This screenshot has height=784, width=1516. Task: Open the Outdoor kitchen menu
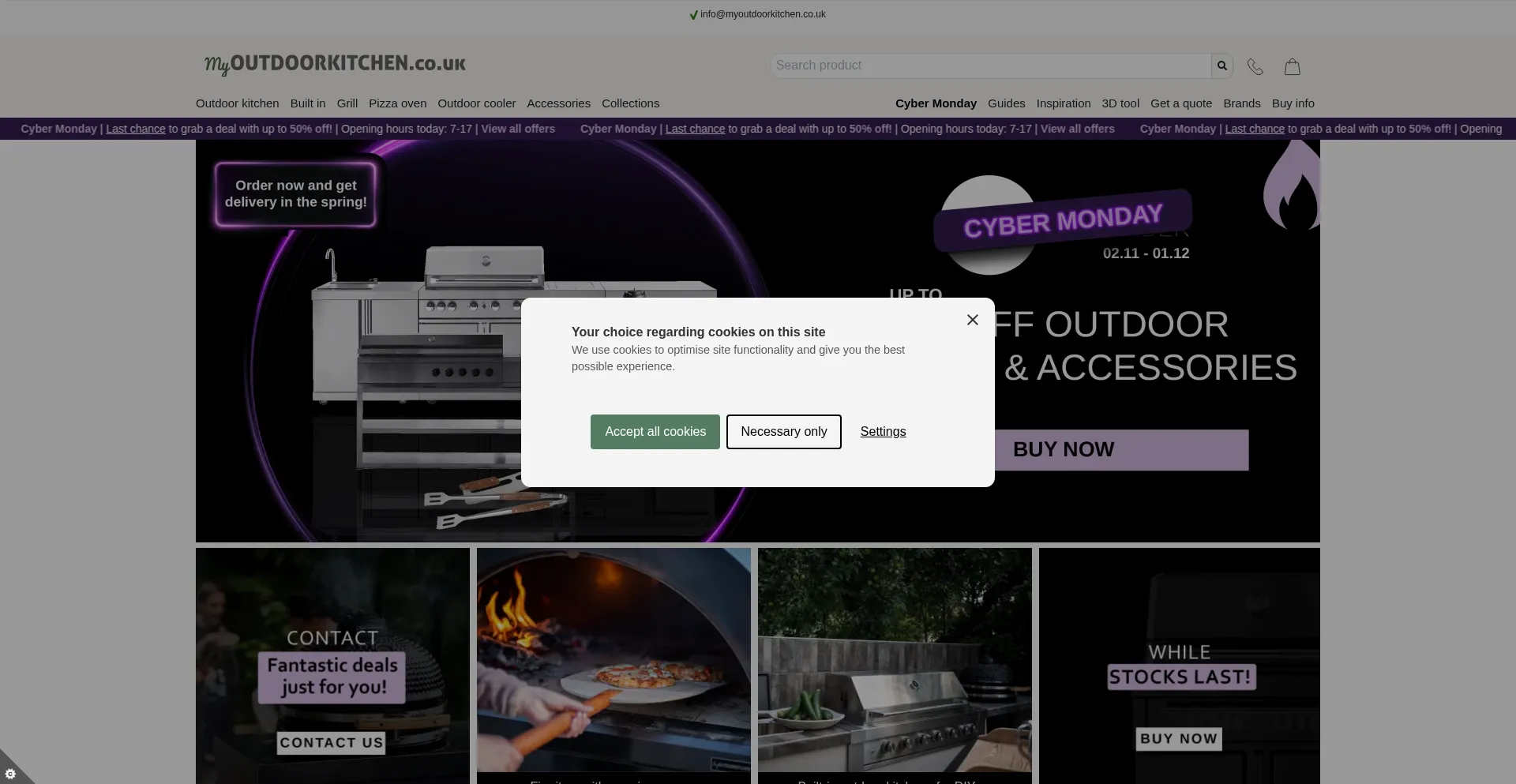click(x=237, y=103)
